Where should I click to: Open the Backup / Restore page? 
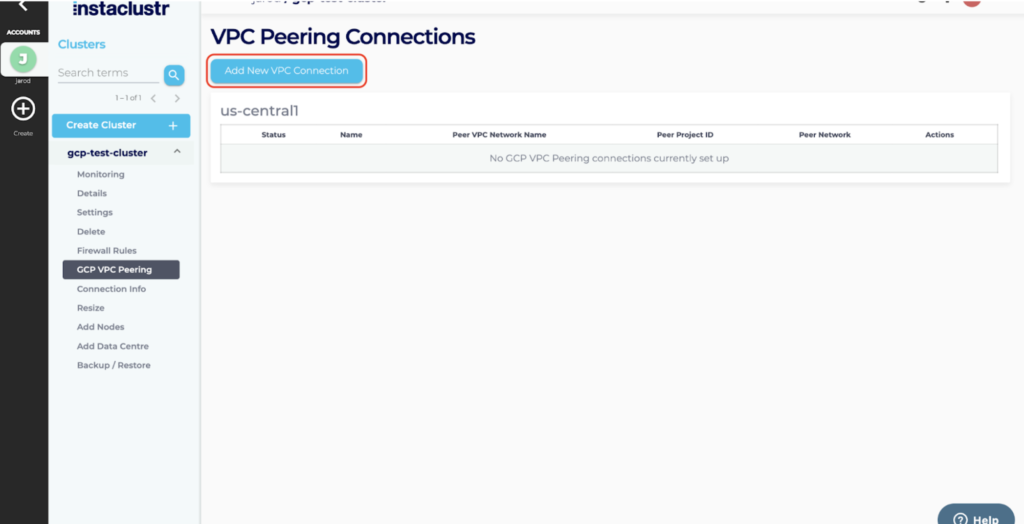113,365
